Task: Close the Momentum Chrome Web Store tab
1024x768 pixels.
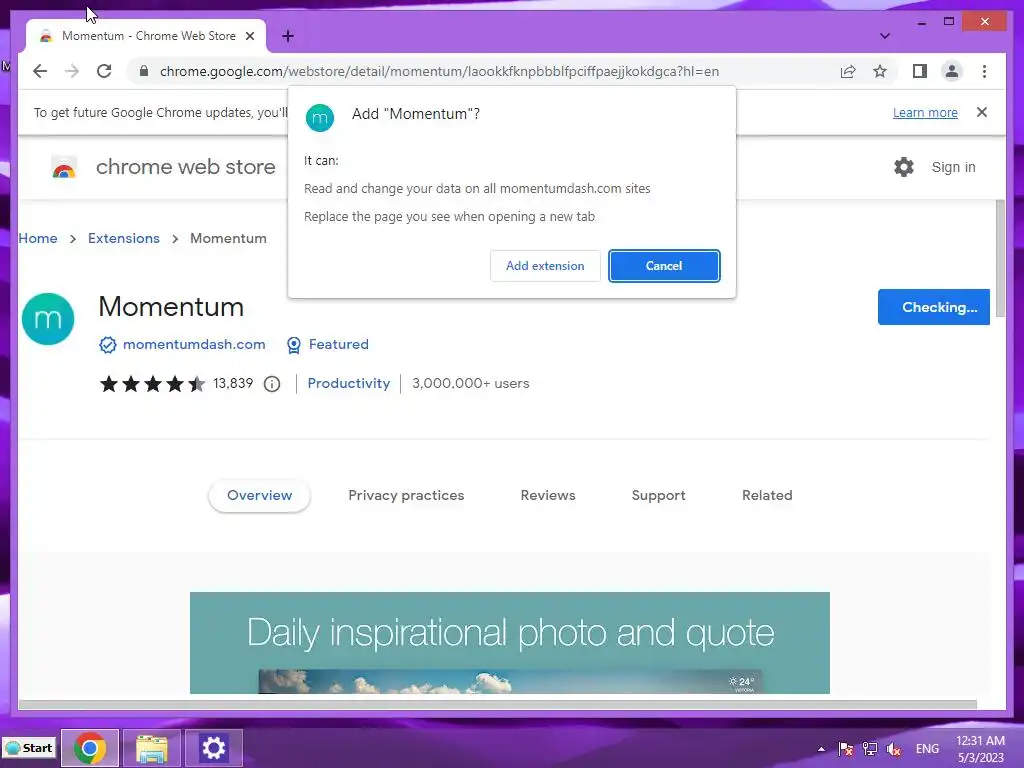Action: [x=249, y=36]
